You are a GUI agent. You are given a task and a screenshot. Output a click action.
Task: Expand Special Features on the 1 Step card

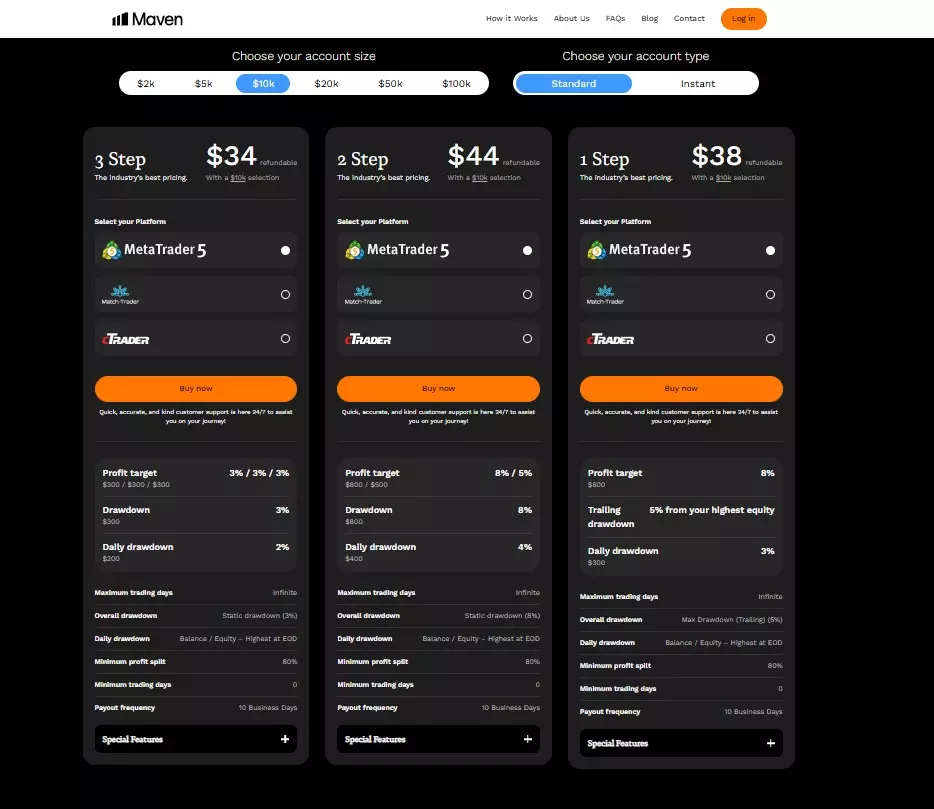click(681, 743)
